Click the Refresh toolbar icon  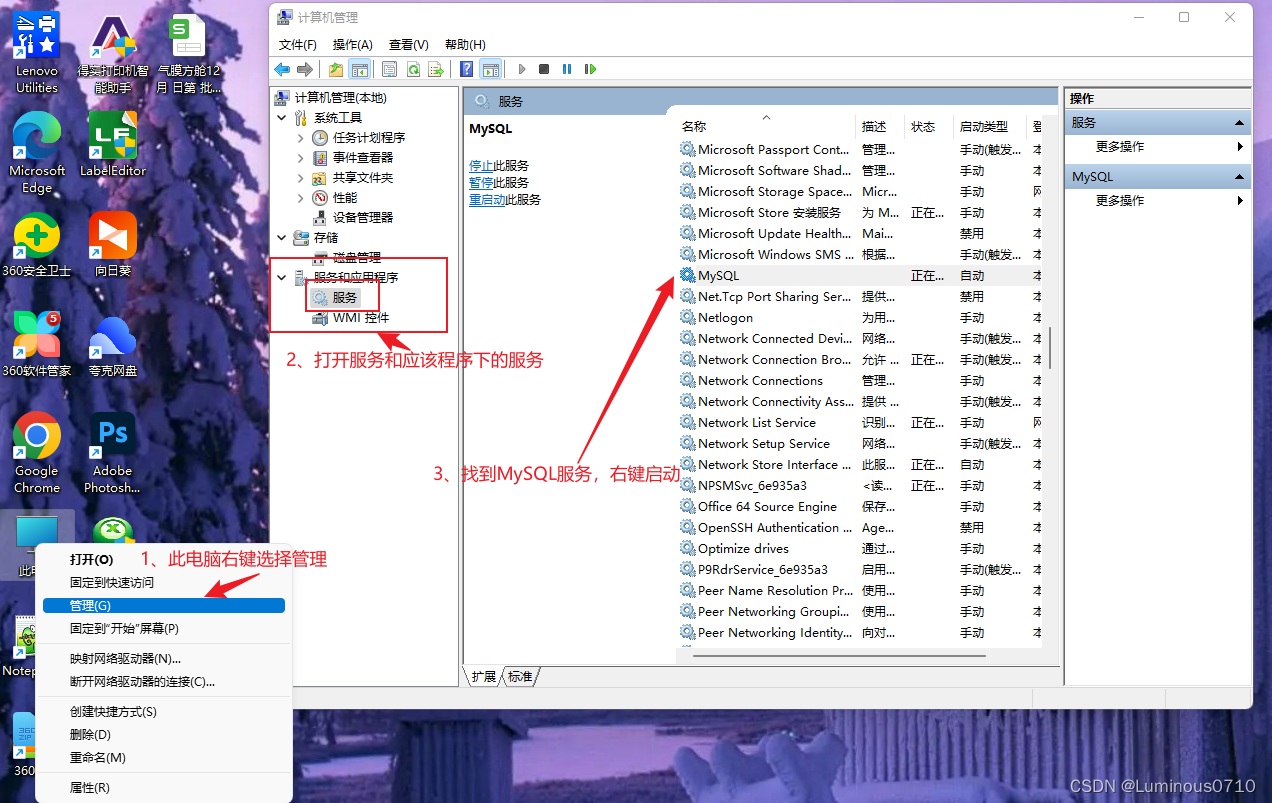tap(412, 69)
